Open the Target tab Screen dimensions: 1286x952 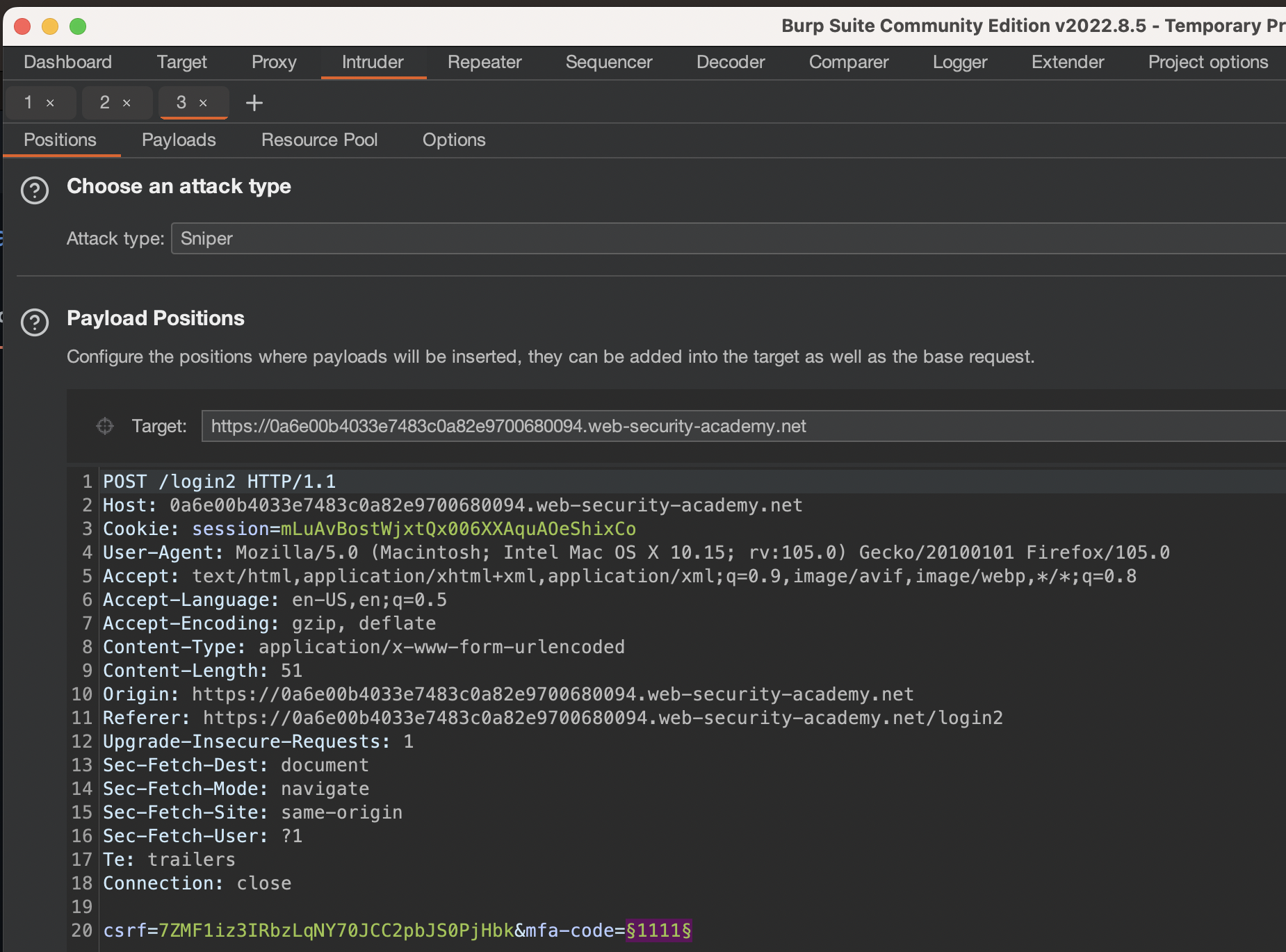(x=181, y=63)
